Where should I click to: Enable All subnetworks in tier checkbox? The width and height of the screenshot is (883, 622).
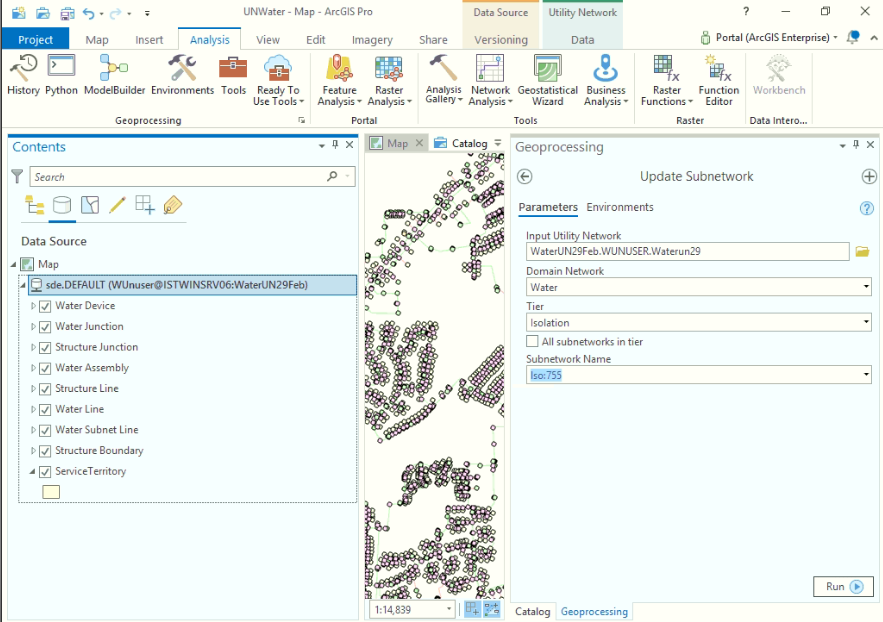click(x=532, y=341)
